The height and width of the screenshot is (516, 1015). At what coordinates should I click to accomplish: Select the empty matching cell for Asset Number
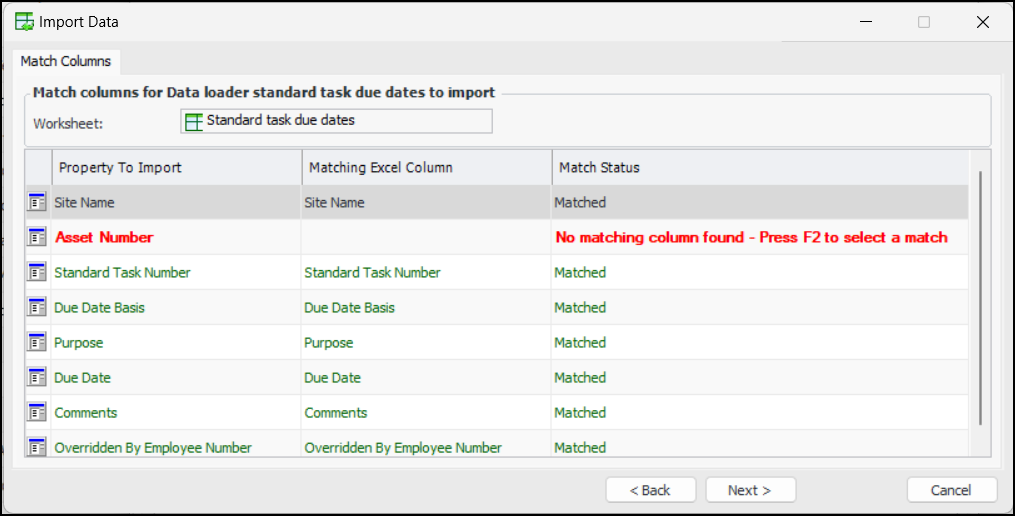(426, 237)
